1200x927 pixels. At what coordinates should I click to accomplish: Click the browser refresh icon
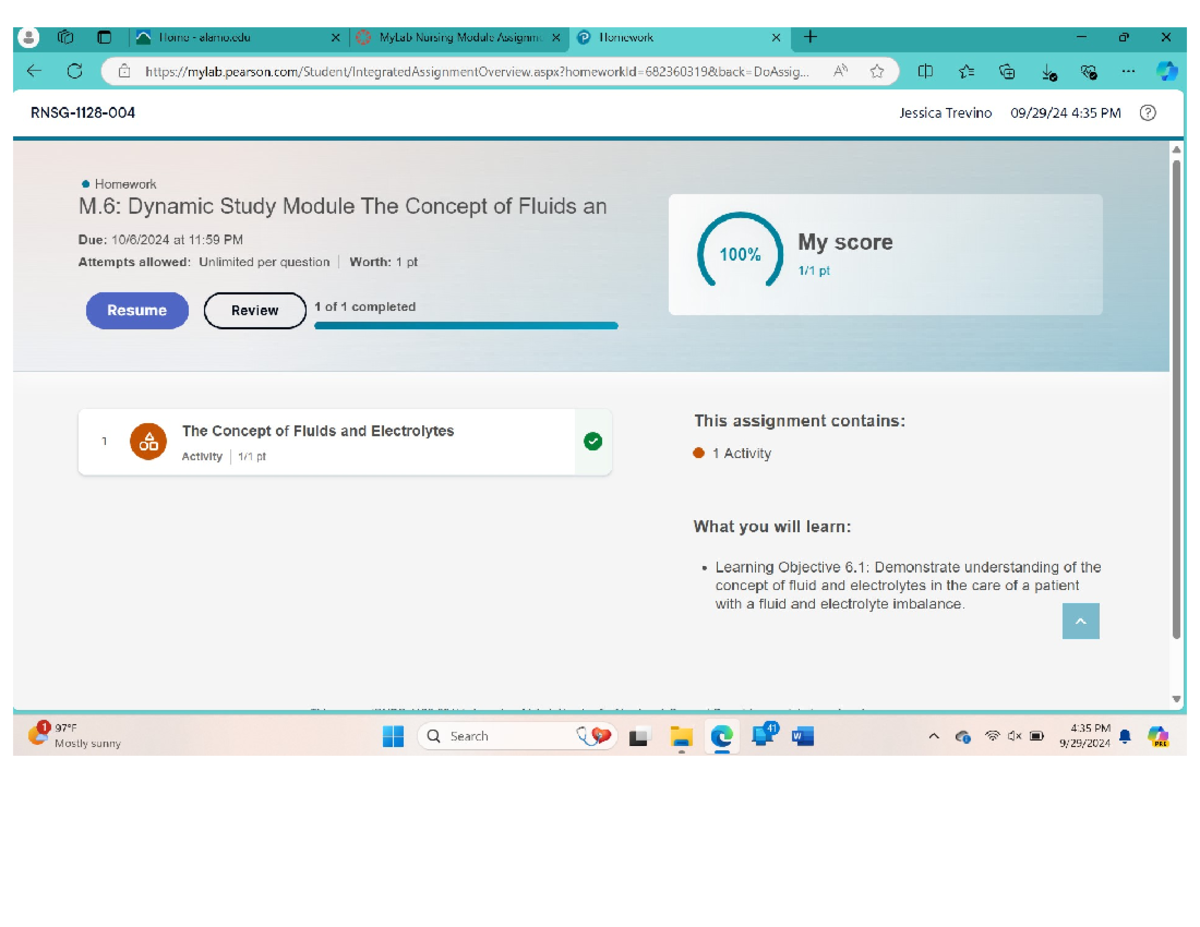click(74, 71)
